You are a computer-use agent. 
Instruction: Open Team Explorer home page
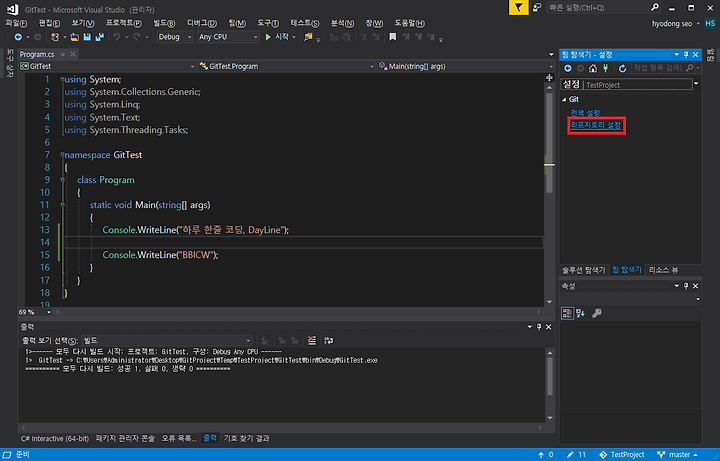(593, 68)
